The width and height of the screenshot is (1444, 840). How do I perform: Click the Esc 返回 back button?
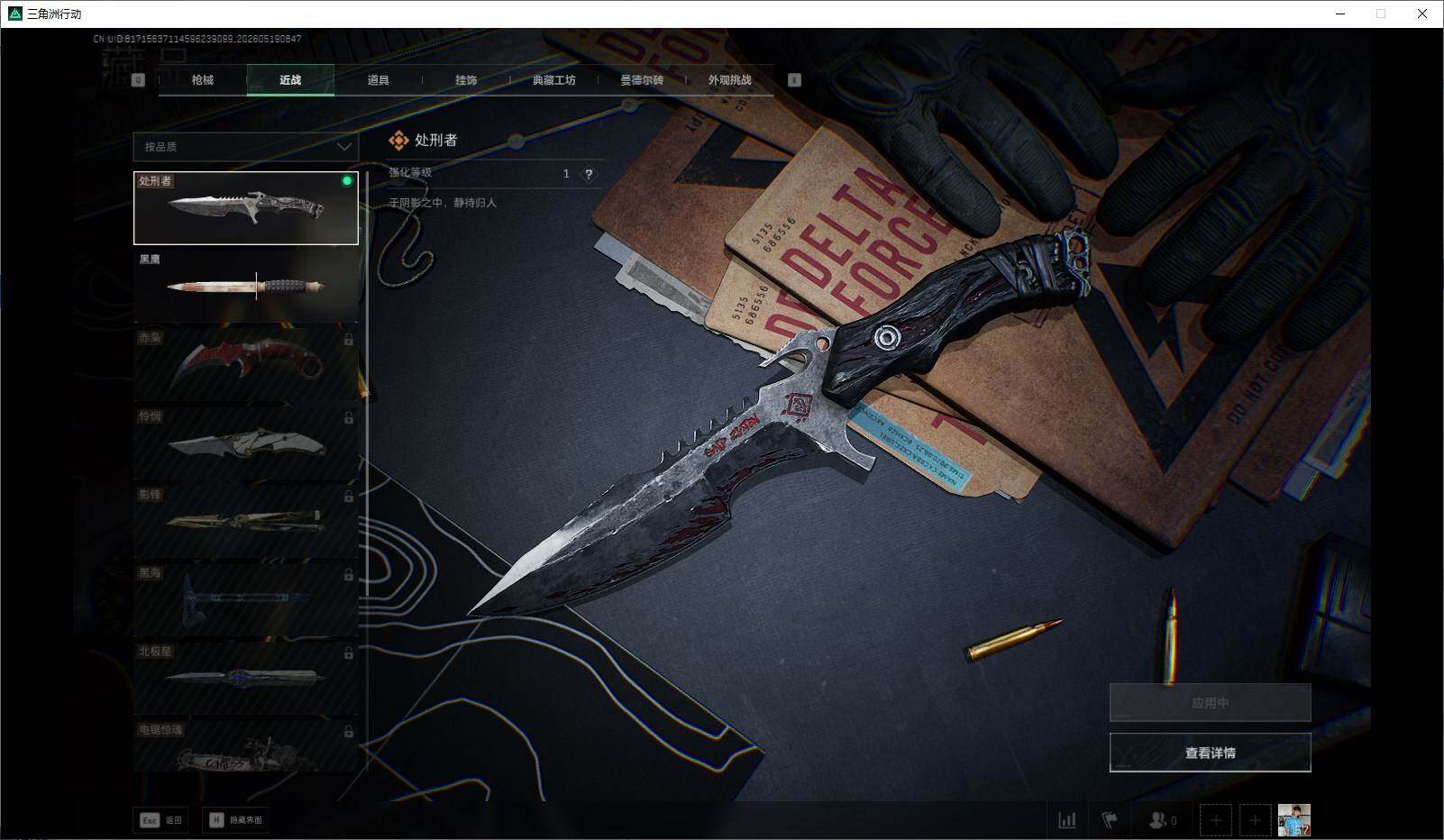click(x=160, y=820)
